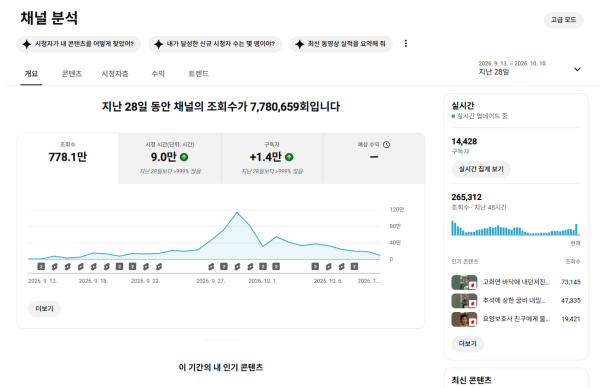Click the 고급 모드 button

coord(564,20)
